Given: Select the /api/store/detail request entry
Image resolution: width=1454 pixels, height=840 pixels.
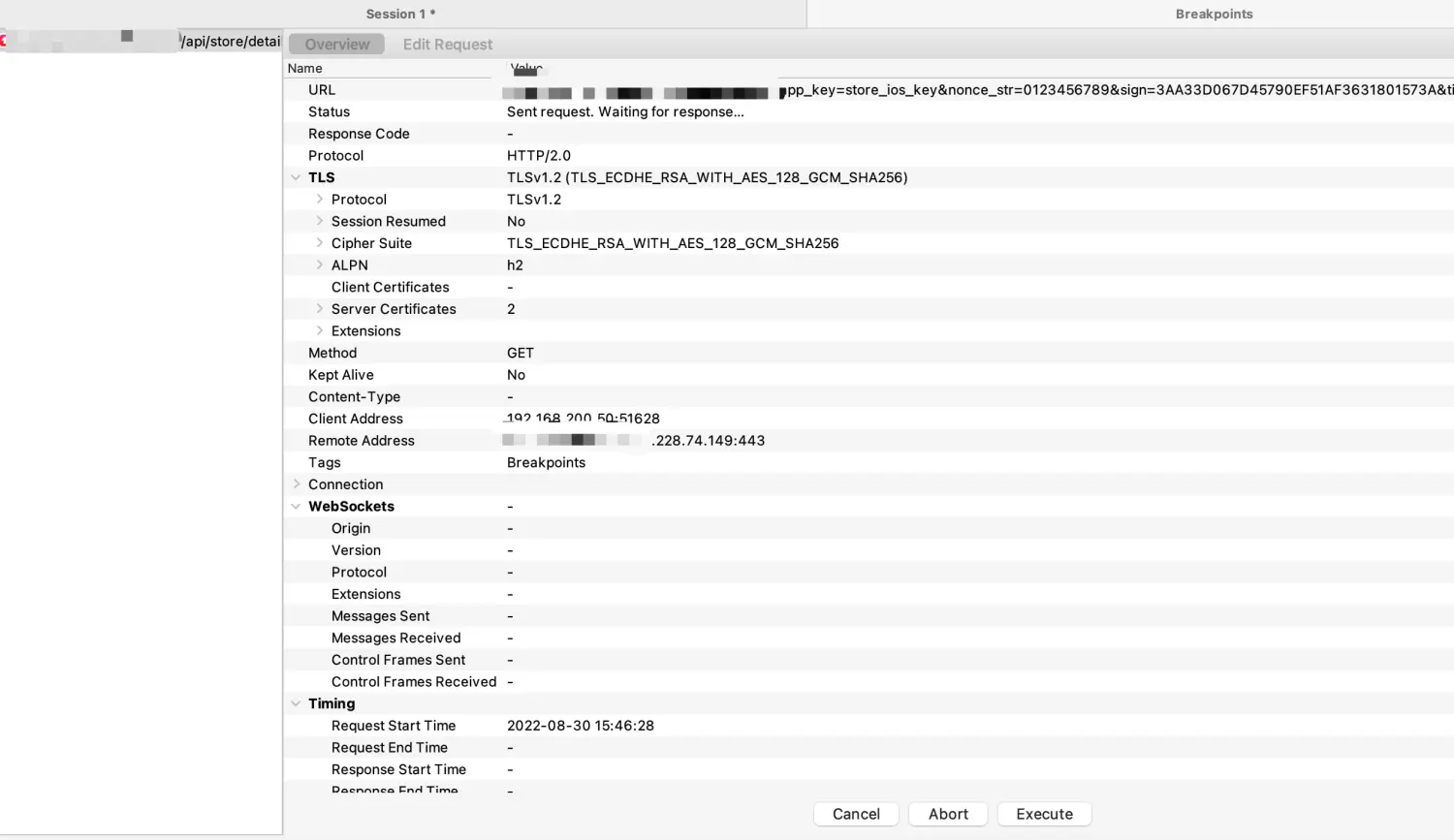Looking at the screenshot, I should pyautogui.click(x=230, y=41).
